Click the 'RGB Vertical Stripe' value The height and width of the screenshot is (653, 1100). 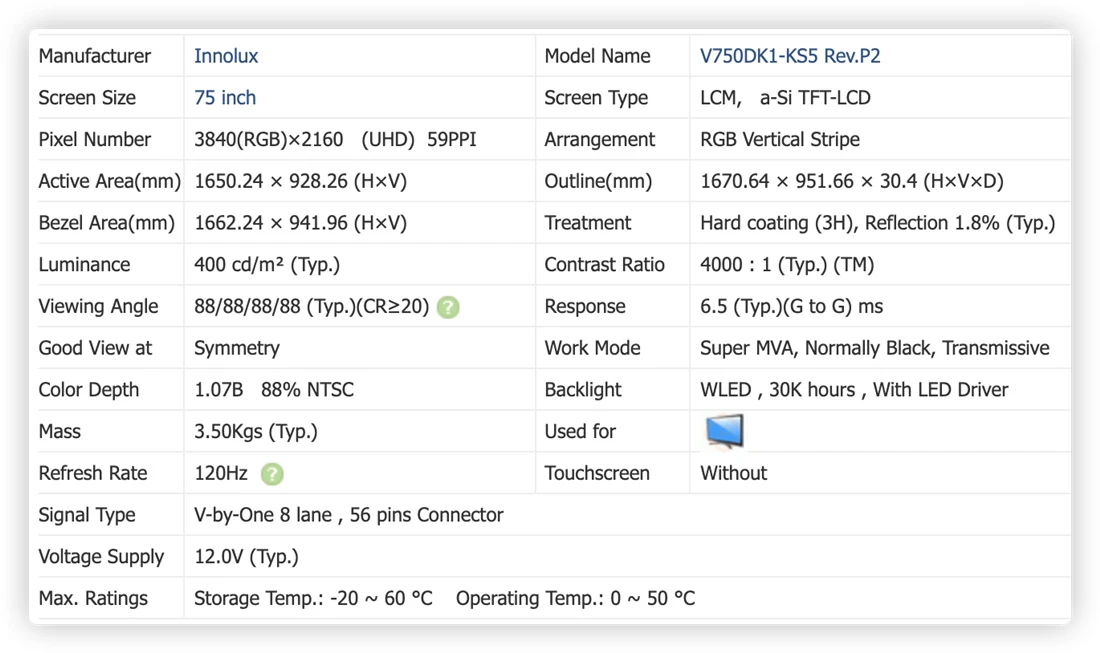click(779, 140)
